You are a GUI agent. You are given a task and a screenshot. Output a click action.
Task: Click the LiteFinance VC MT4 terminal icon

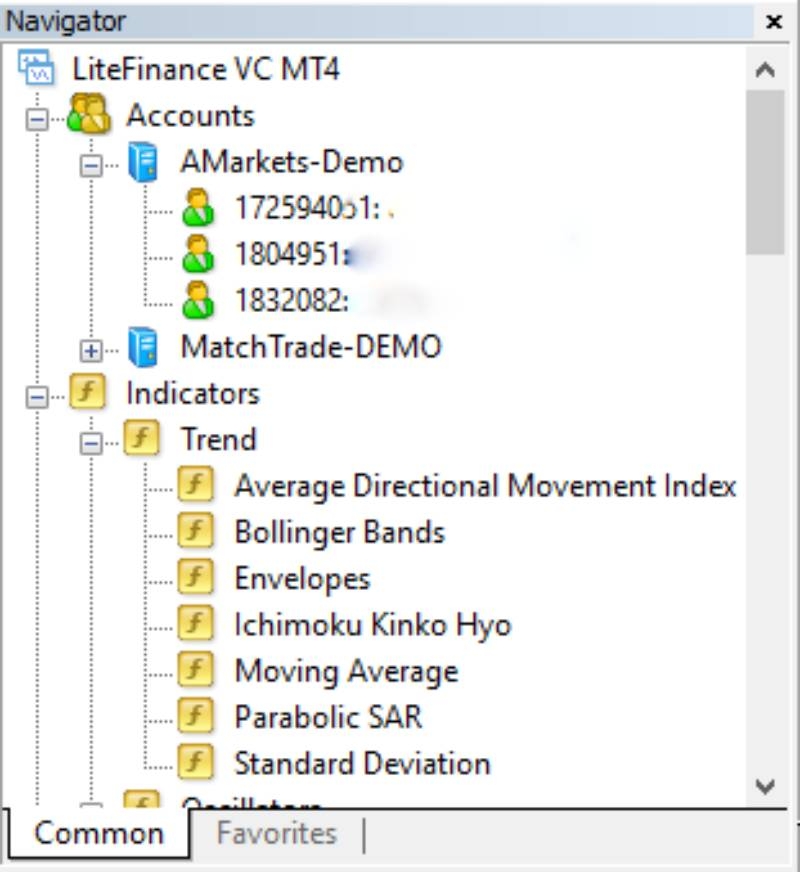(36, 68)
